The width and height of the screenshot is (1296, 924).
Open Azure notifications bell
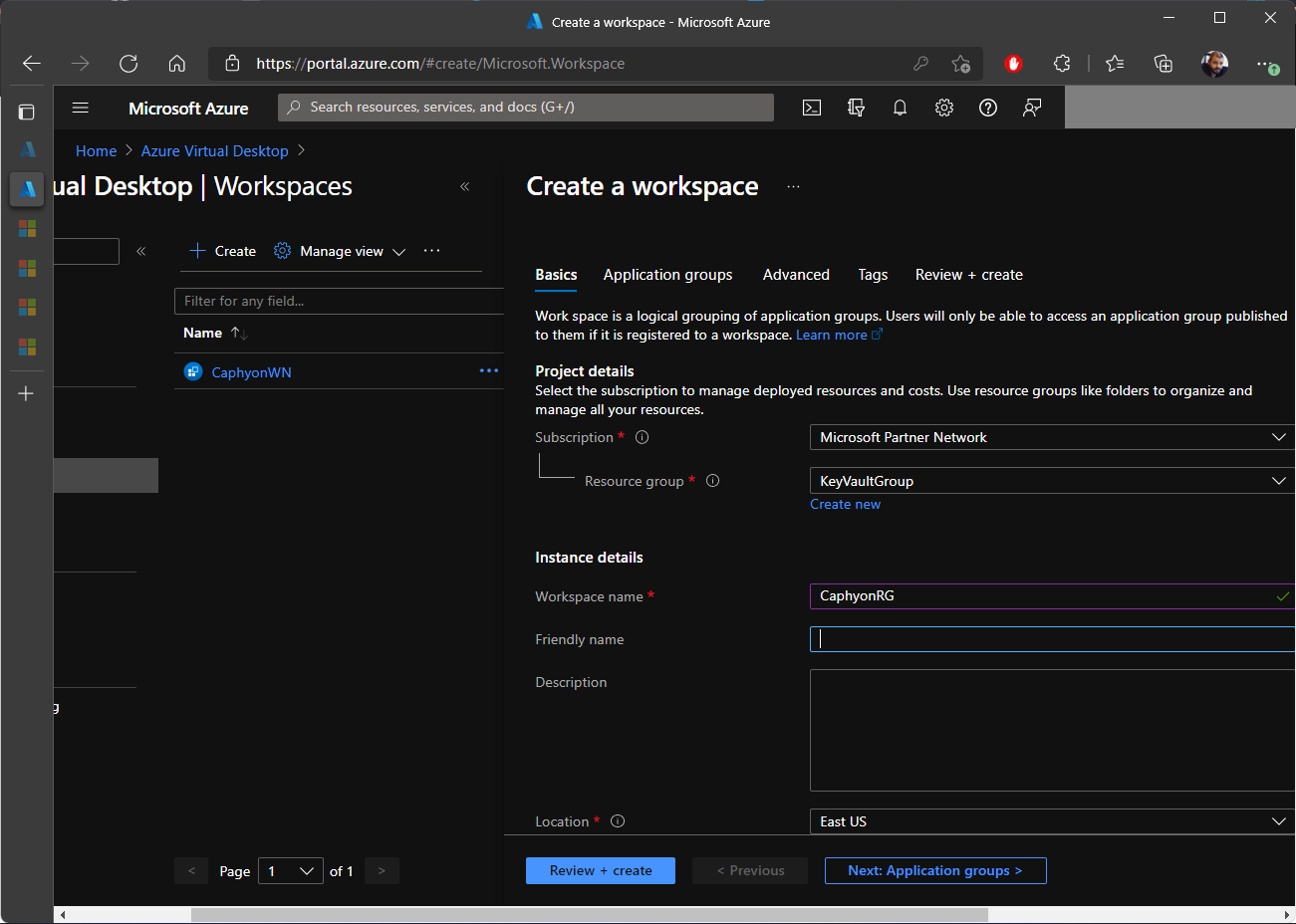900,108
